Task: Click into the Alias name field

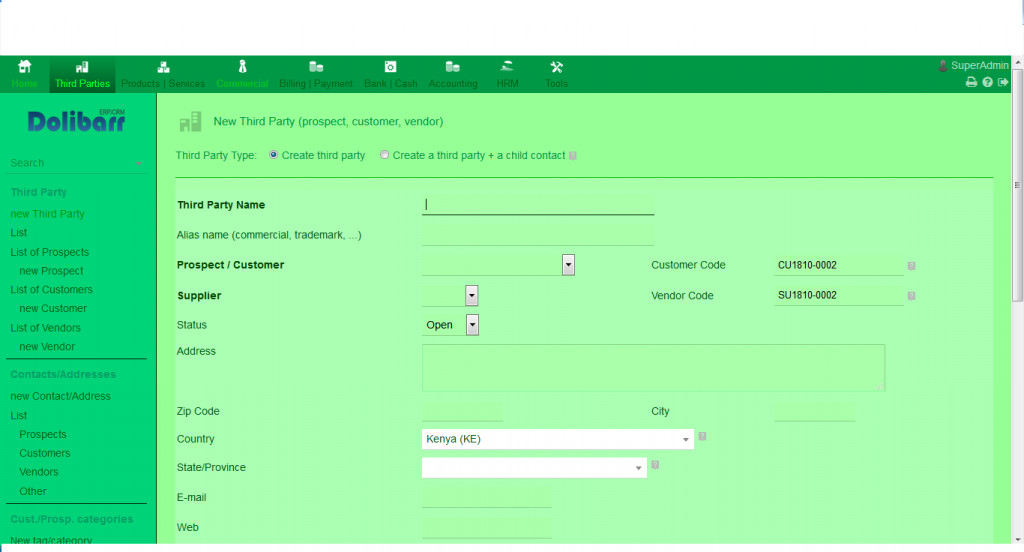Action: tap(537, 235)
